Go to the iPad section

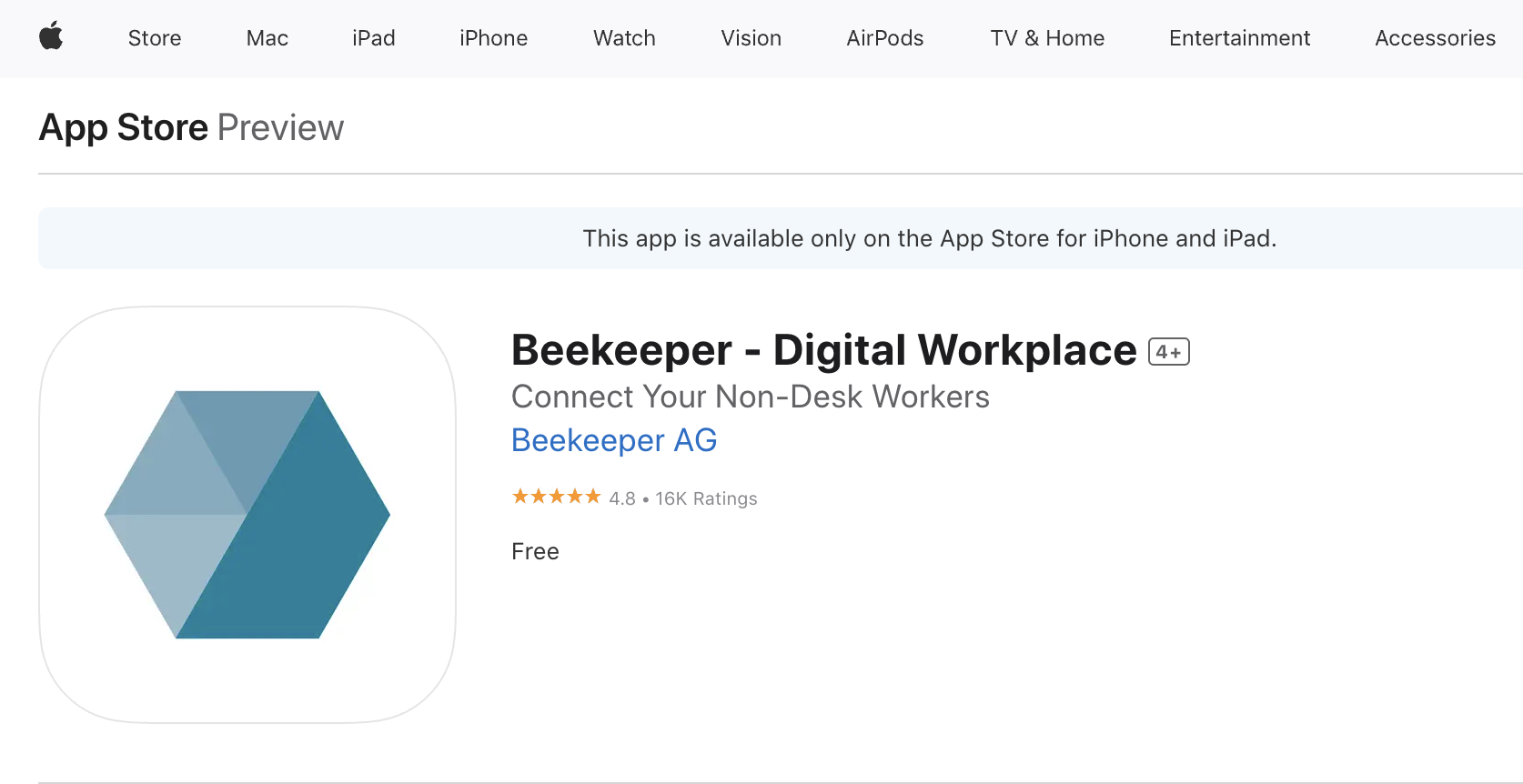point(374,38)
